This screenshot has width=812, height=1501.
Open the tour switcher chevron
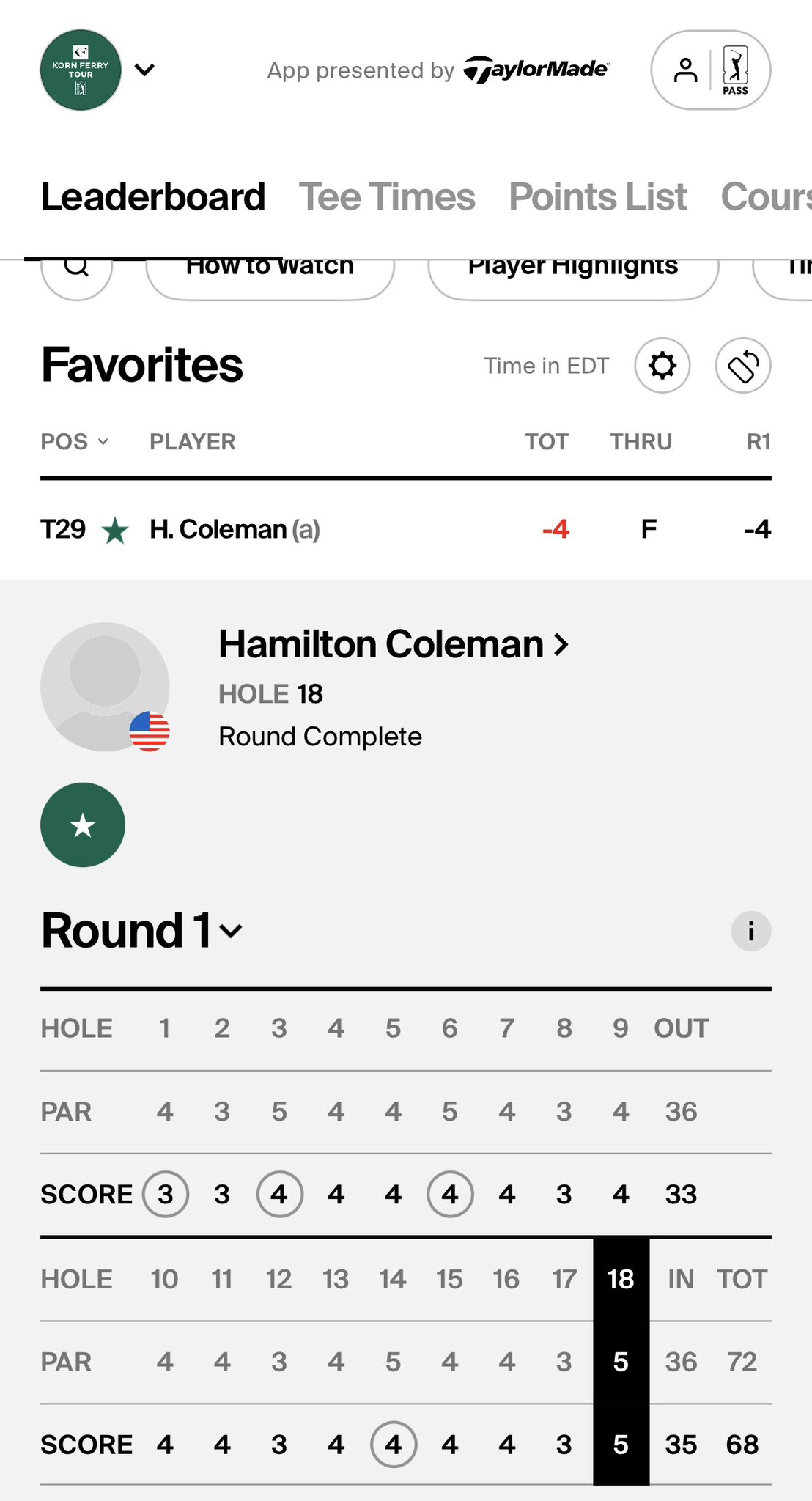point(145,70)
